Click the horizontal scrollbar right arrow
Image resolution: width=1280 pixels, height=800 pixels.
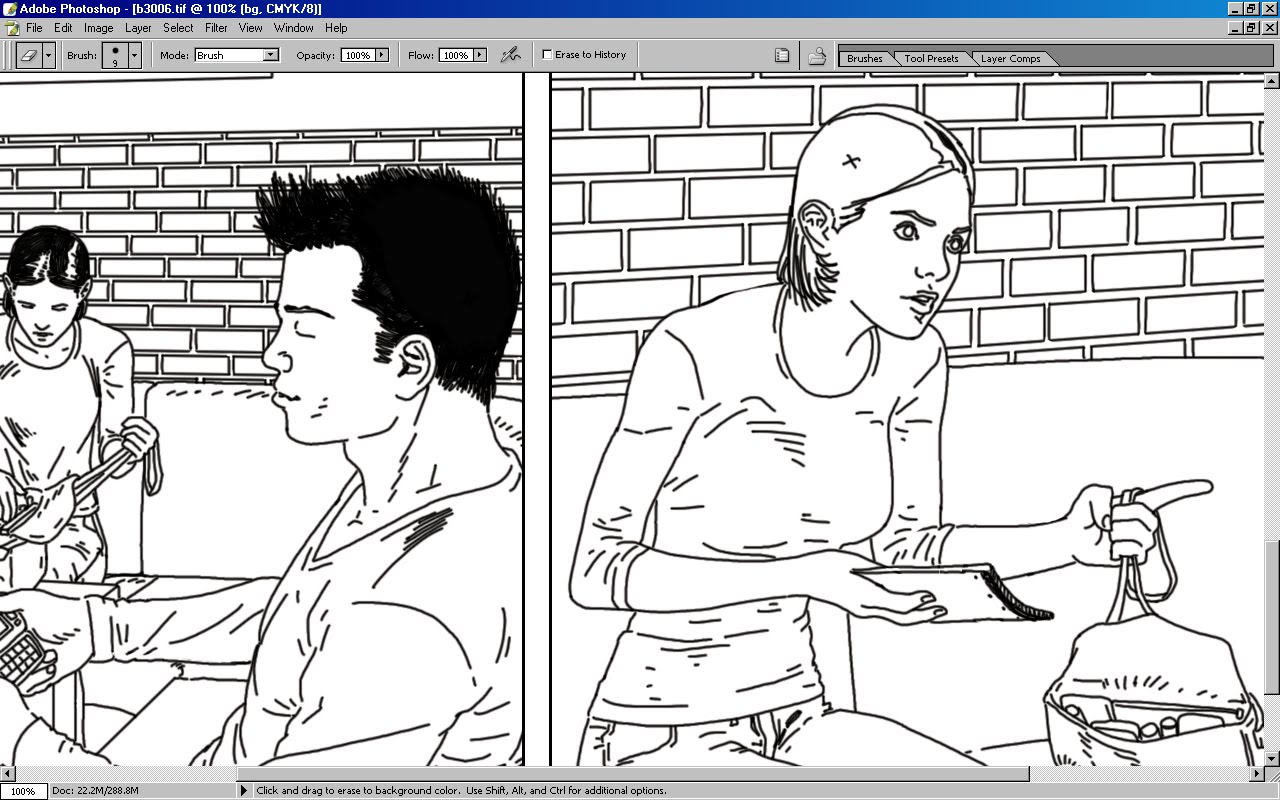[1257, 774]
